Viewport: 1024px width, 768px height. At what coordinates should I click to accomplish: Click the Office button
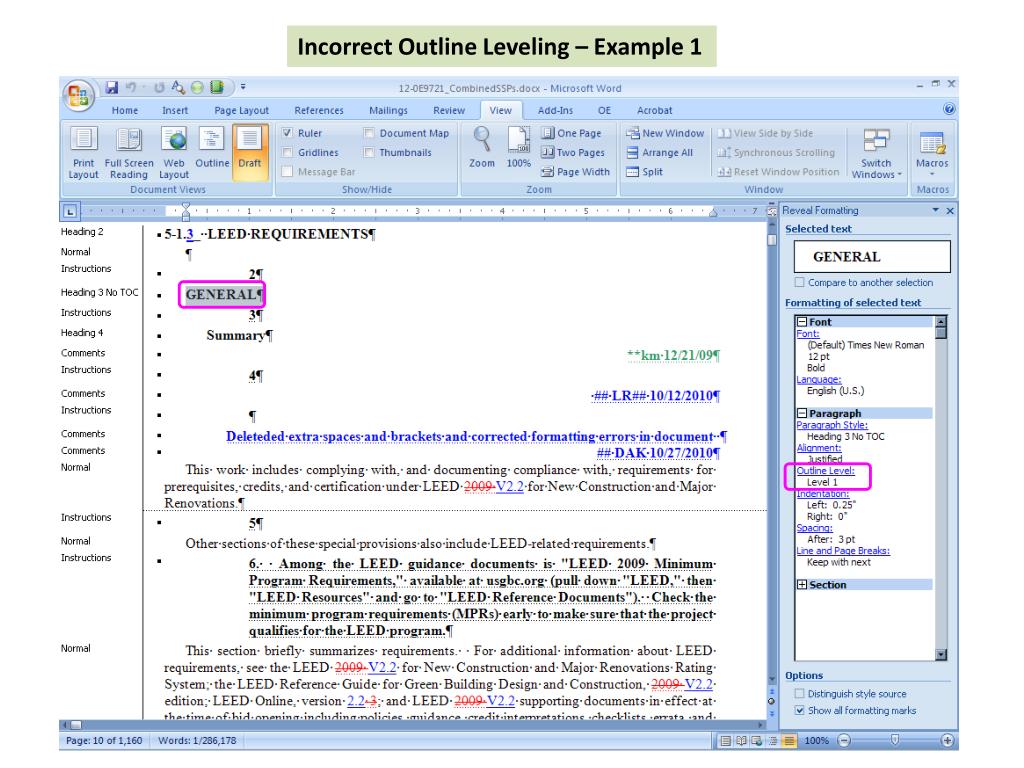point(78,95)
